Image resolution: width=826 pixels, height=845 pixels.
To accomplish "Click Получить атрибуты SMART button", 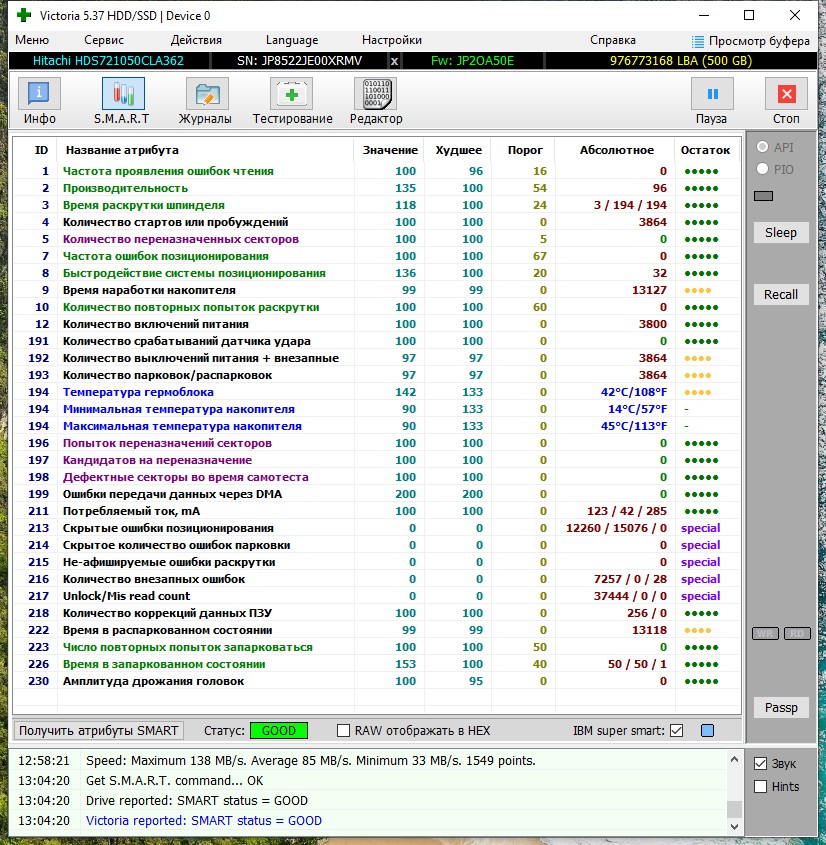I will pyautogui.click(x=99, y=731).
